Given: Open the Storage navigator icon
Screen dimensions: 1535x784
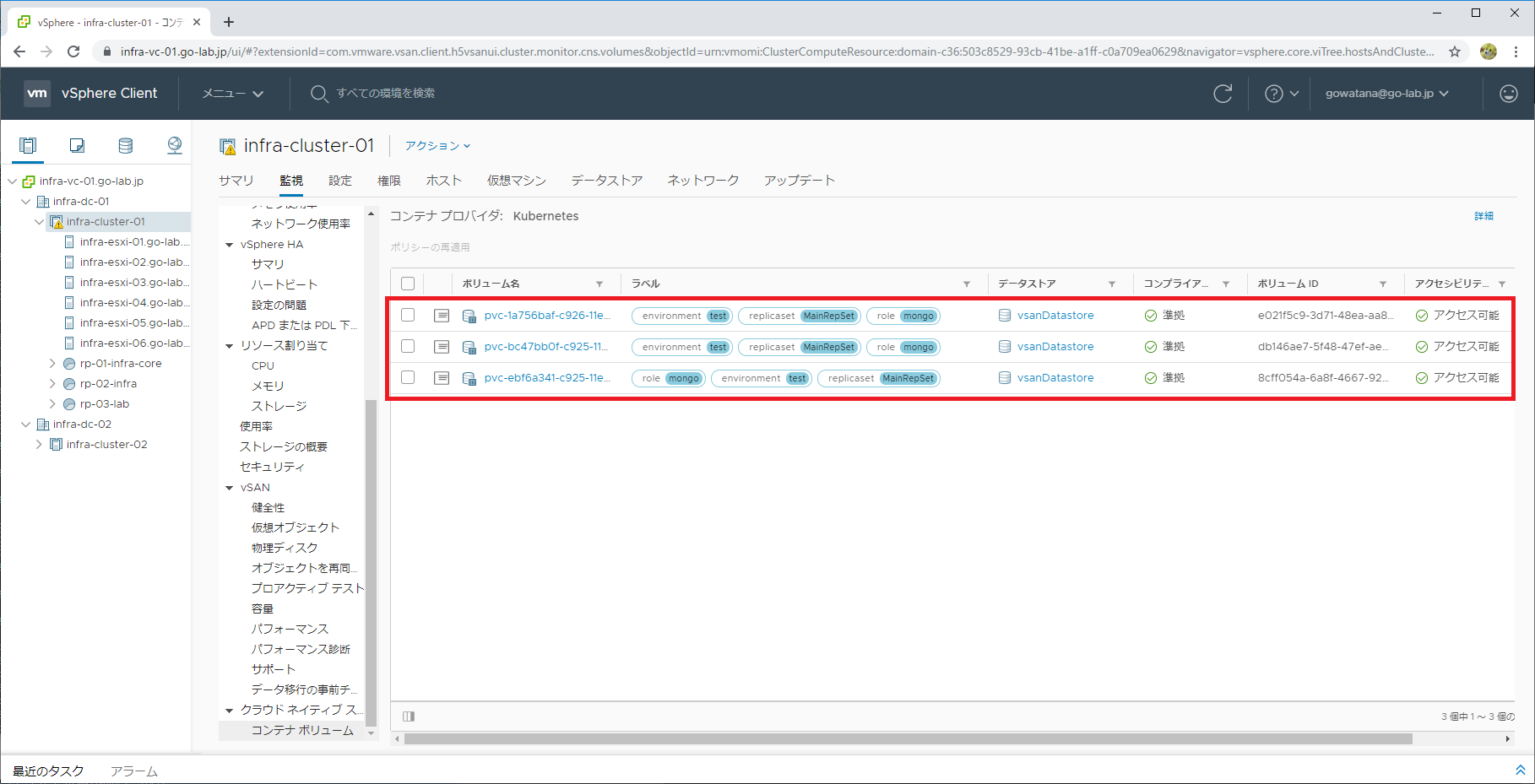Looking at the screenshot, I should point(126,145).
